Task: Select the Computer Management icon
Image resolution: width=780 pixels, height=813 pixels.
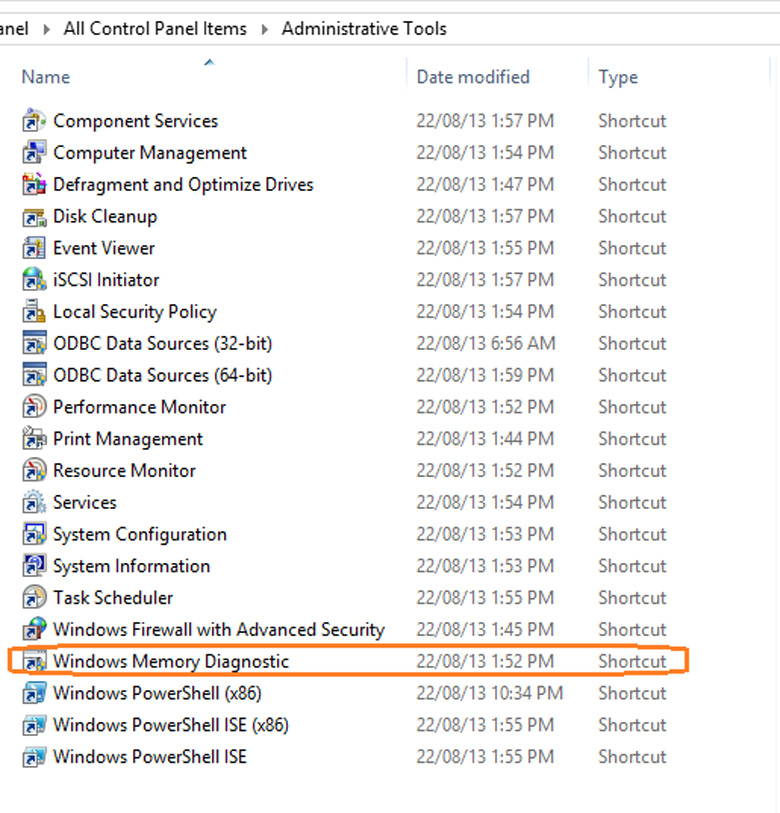Action: [x=34, y=153]
